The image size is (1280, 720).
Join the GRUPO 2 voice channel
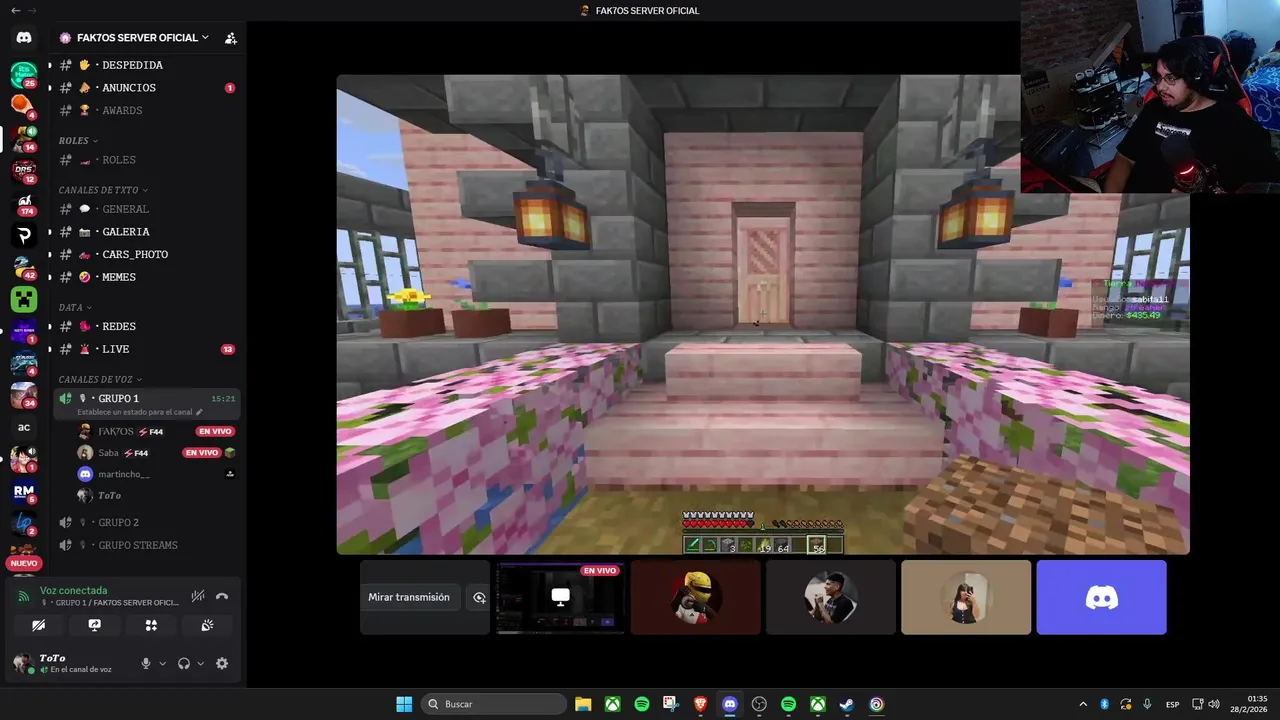(x=146, y=522)
